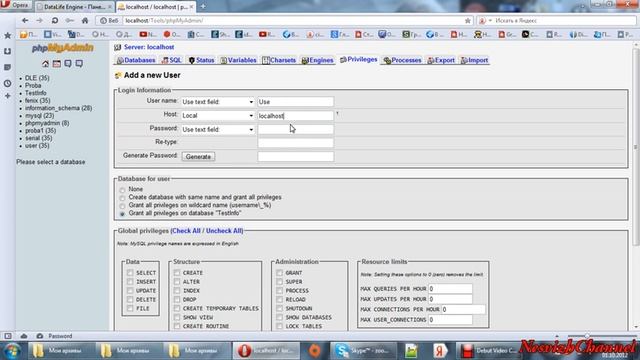This screenshot has height=360, width=640.
Task: Open Skype from the taskbar
Action: (363, 351)
